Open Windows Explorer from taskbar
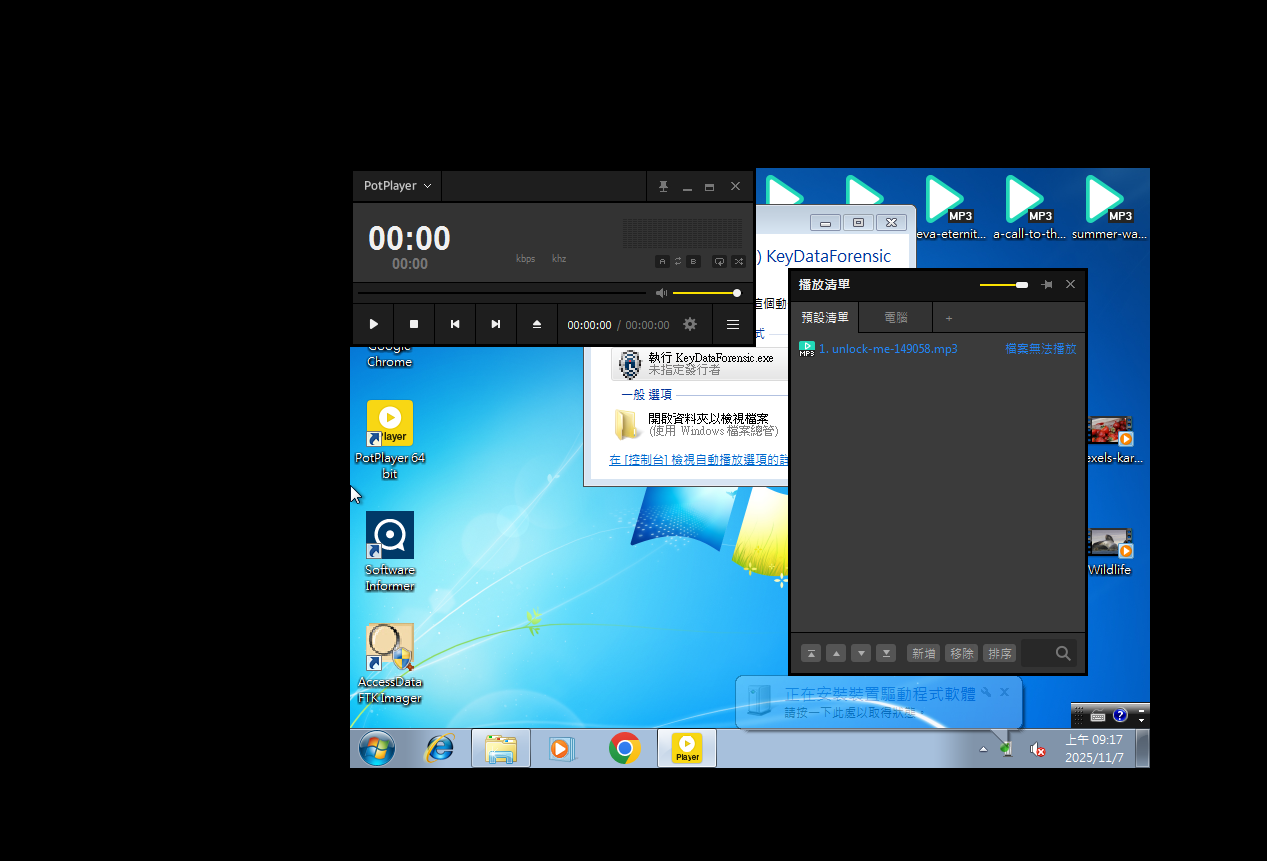 pyautogui.click(x=501, y=748)
